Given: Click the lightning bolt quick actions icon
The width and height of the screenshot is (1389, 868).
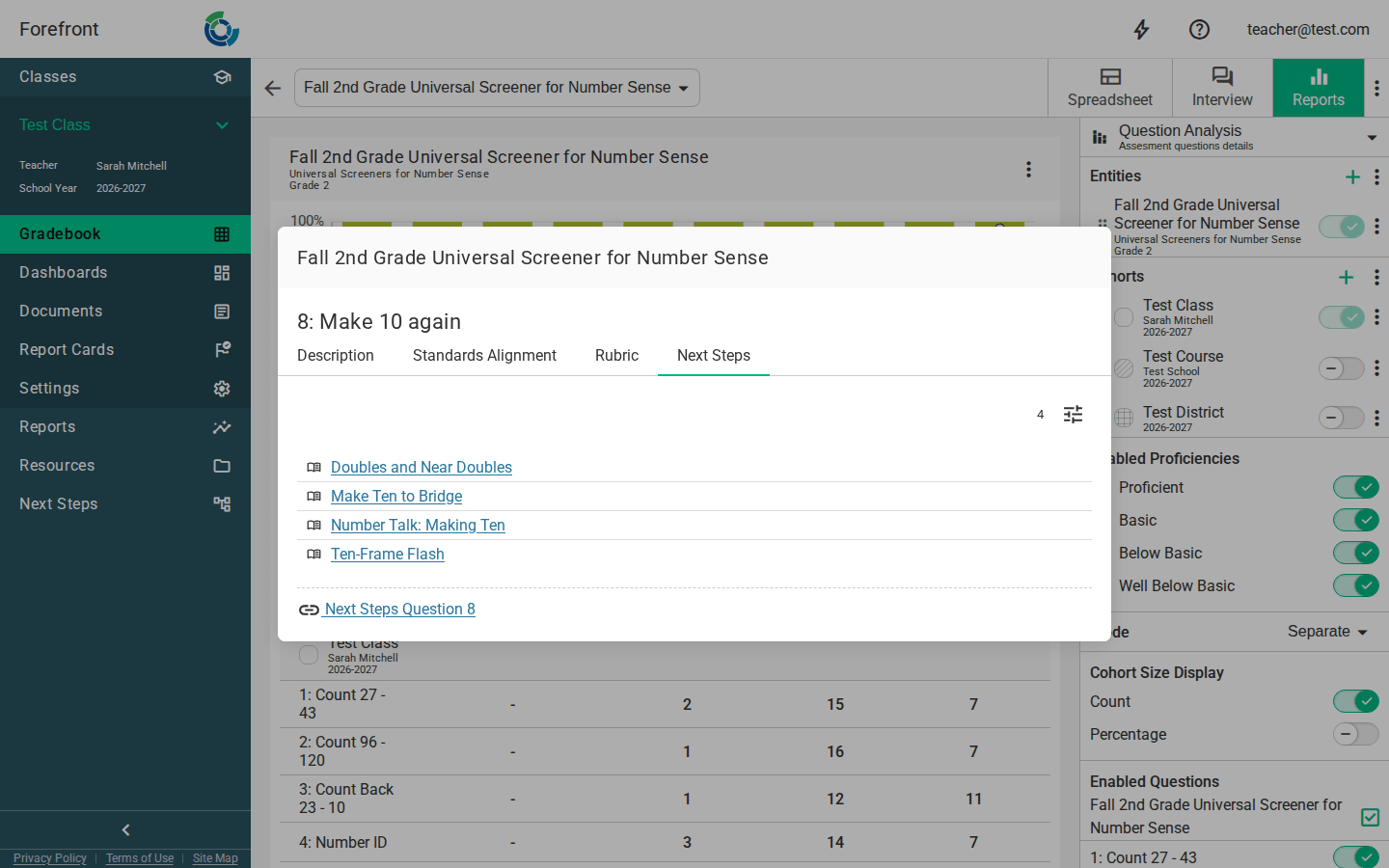Looking at the screenshot, I should click(1141, 29).
